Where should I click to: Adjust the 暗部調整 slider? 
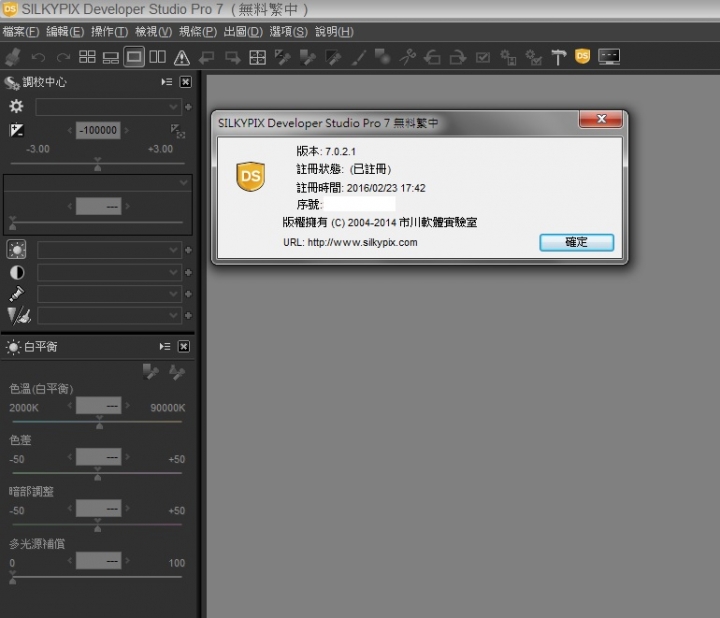[x=97, y=525]
